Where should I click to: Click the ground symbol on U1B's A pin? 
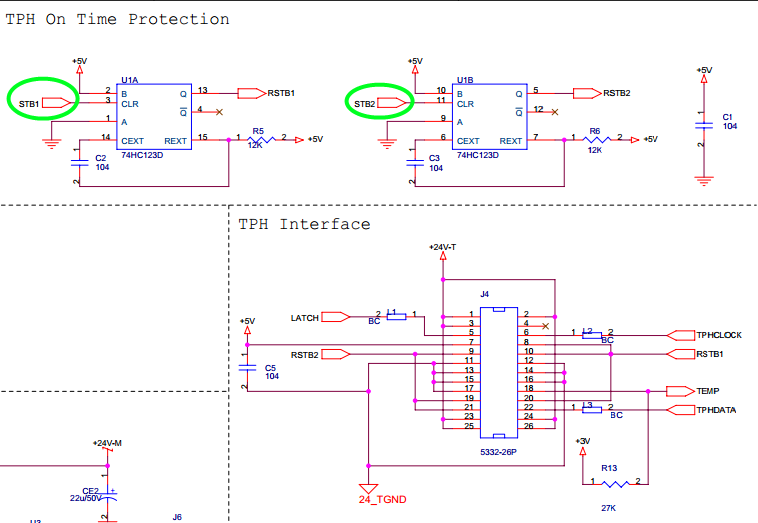387,144
